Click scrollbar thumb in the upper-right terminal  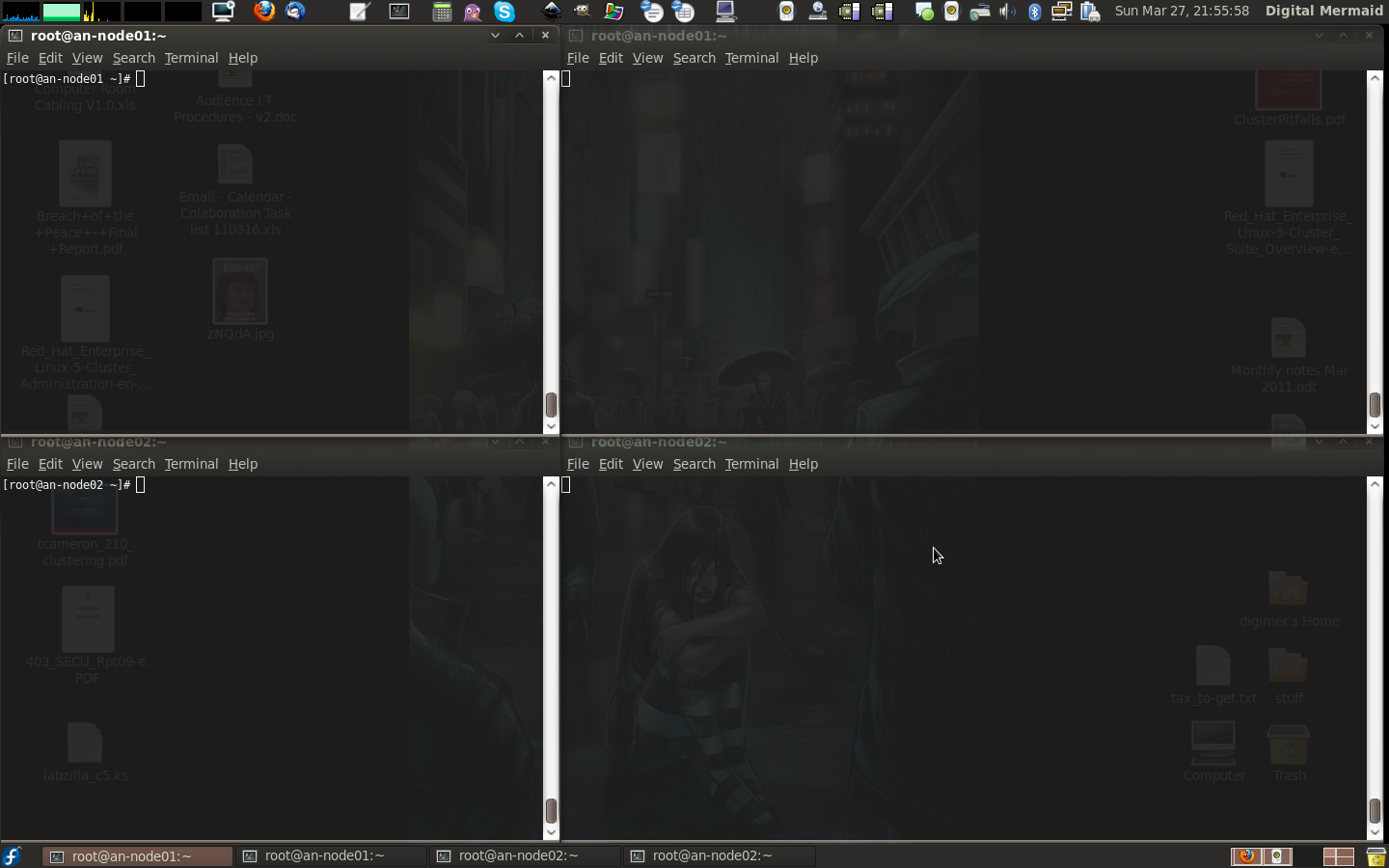pyautogui.click(x=1375, y=404)
